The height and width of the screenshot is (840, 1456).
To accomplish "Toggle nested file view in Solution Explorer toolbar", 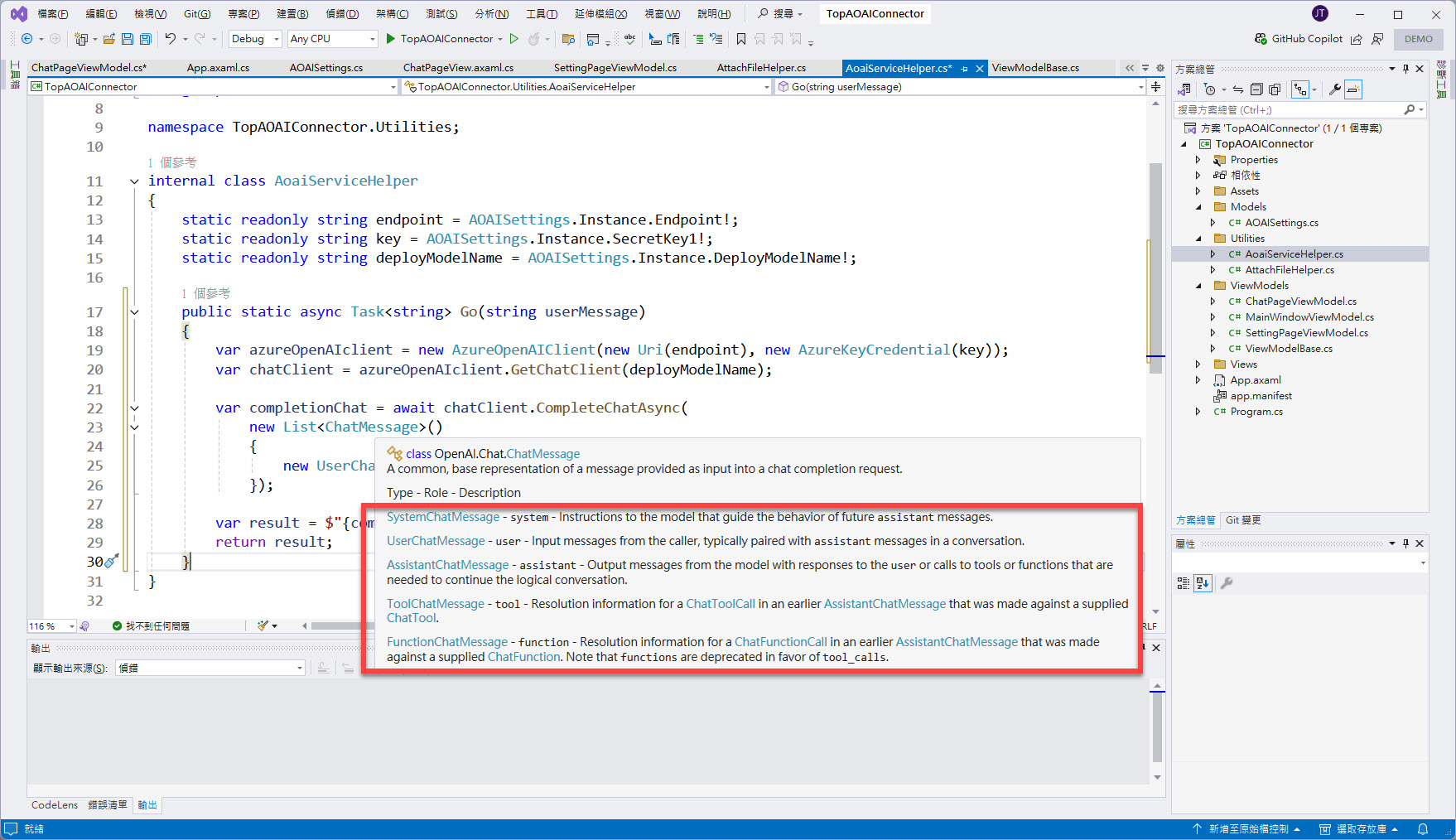I will [1300, 89].
